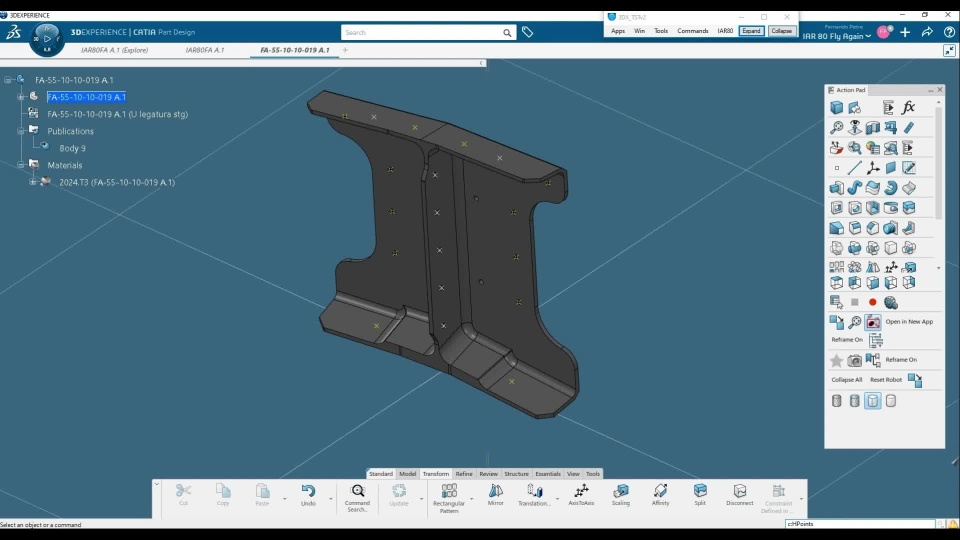Image resolution: width=960 pixels, height=540 pixels.
Task: Collapse the tree panel with the arrow
Action: [x=481, y=63]
